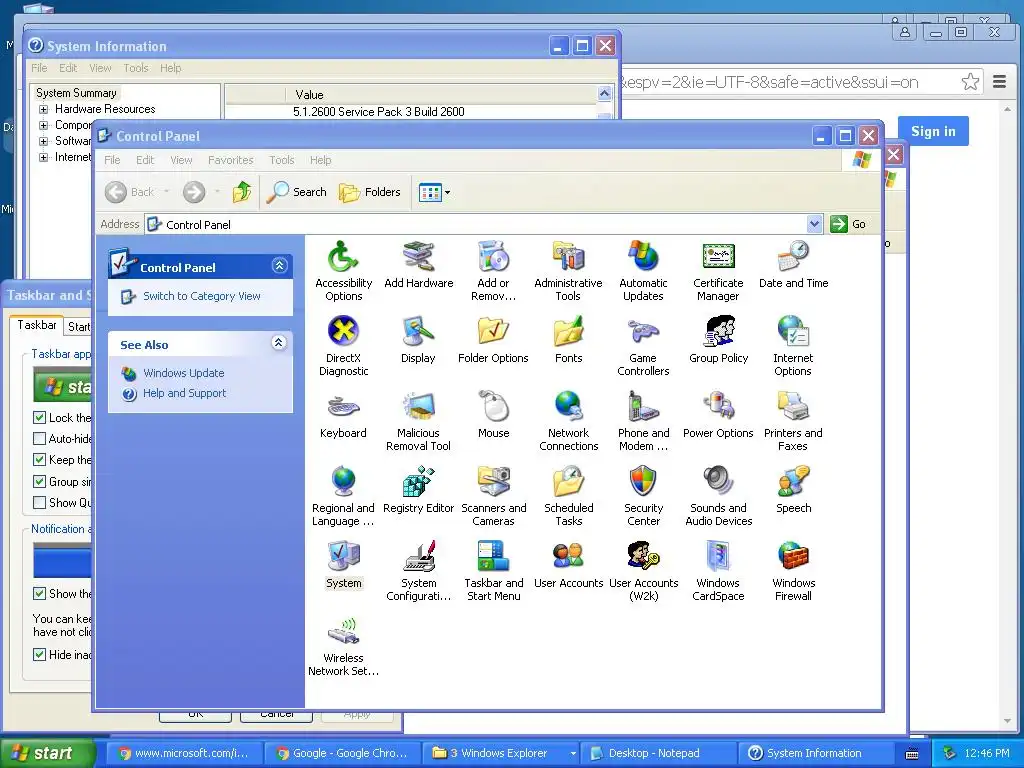Open DirectX Diagnostic icon
Image resolution: width=1024 pixels, height=768 pixels.
click(x=344, y=345)
